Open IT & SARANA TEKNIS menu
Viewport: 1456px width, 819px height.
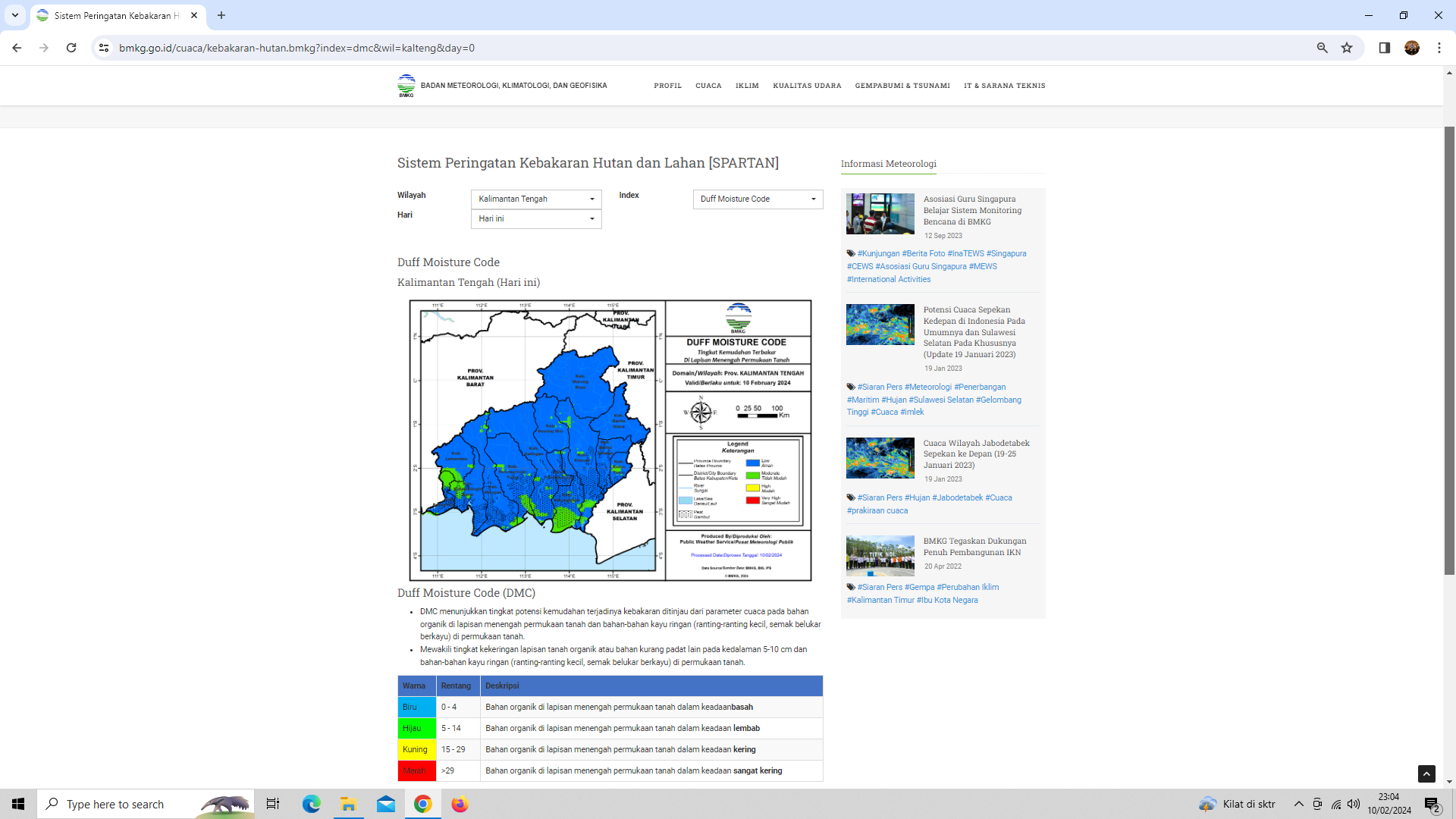click(x=1005, y=86)
